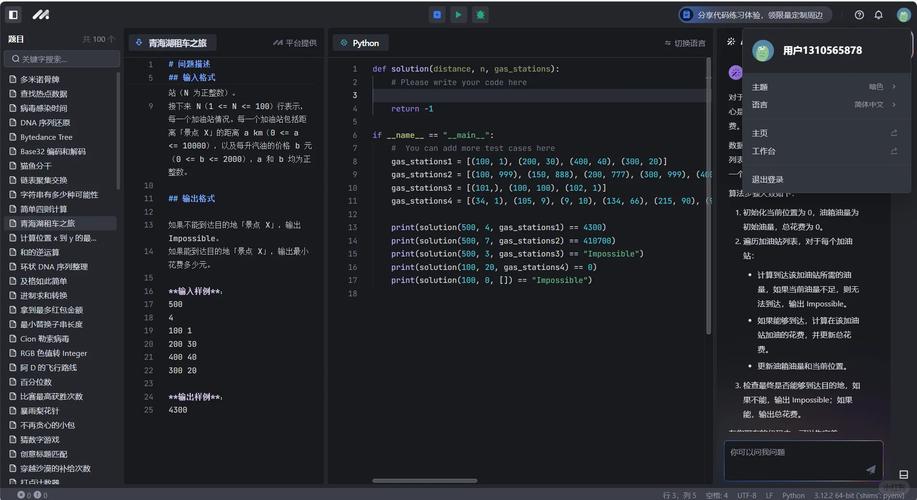Toggle the left sidebar panel icon
917x500 pixels.
13,15
